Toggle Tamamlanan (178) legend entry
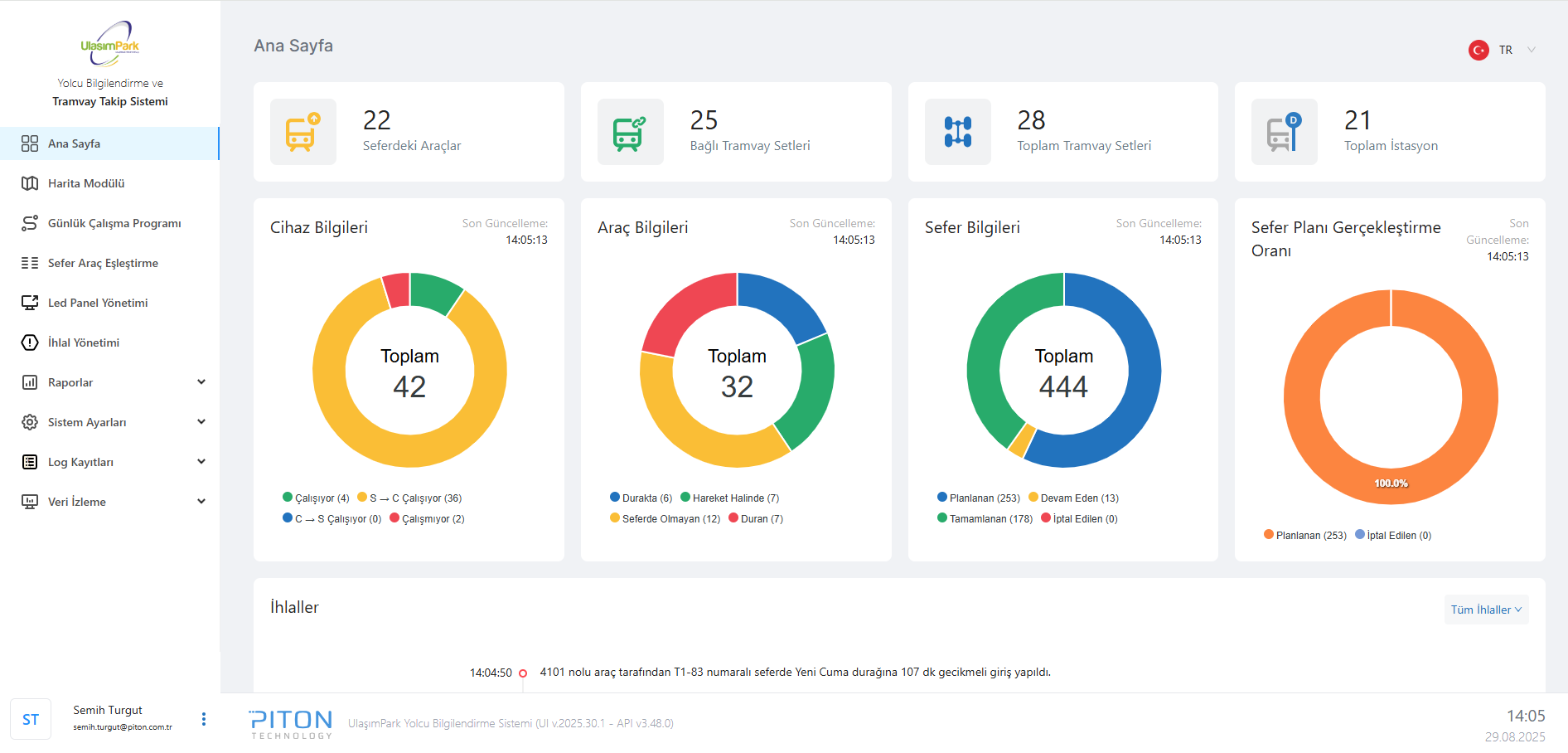 [x=985, y=519]
